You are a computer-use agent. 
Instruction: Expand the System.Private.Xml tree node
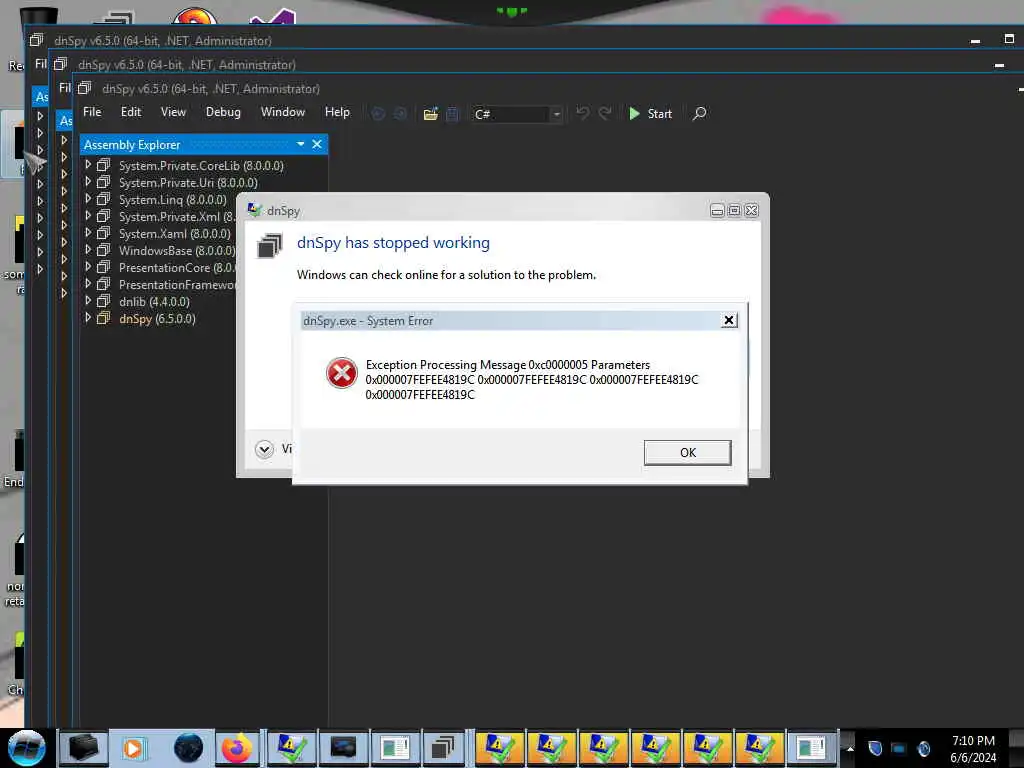[88, 216]
